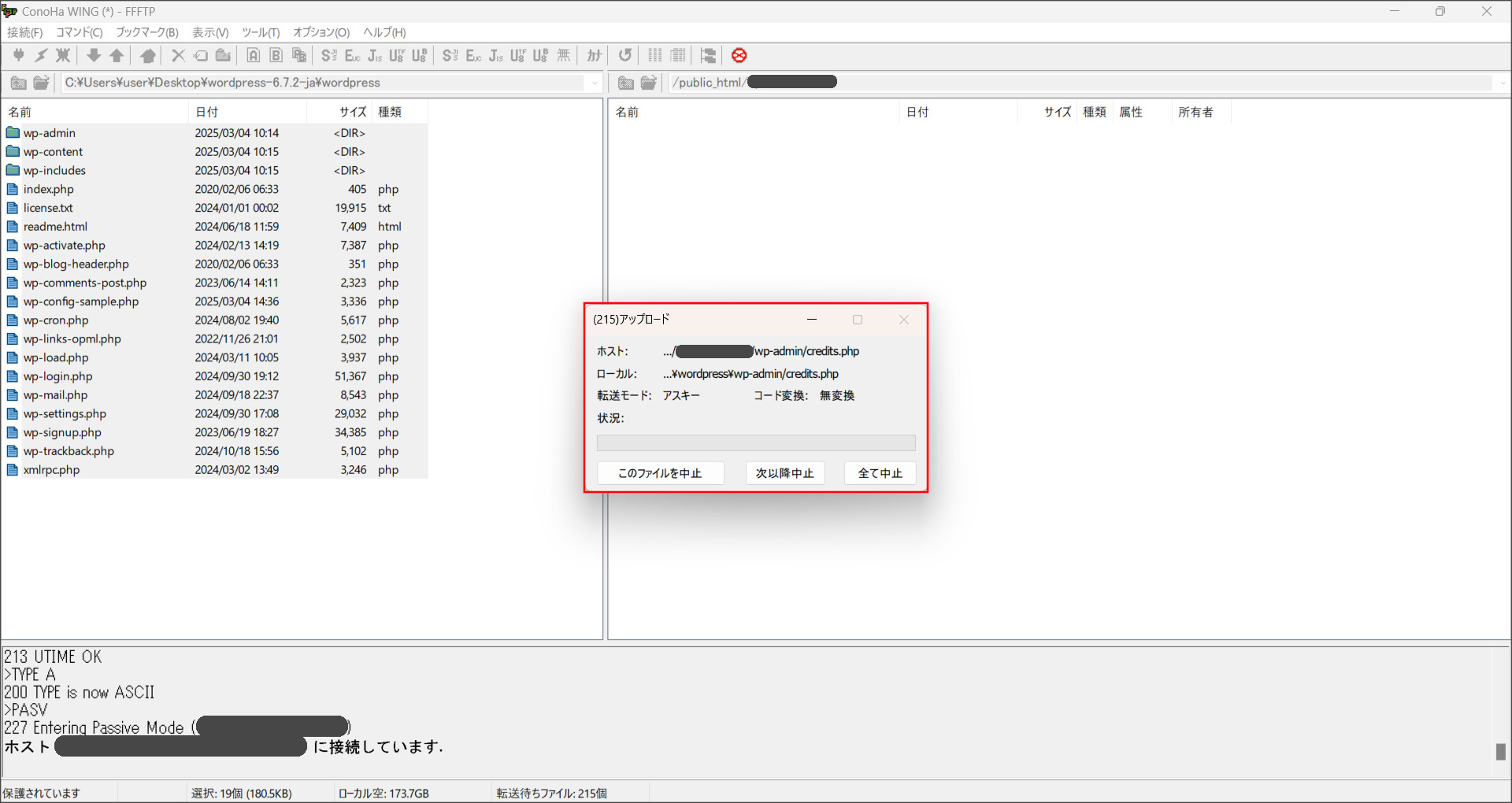Screen dimensions: 1512x803
Task: Click the このファイルを中止 button
Action: pos(659,473)
